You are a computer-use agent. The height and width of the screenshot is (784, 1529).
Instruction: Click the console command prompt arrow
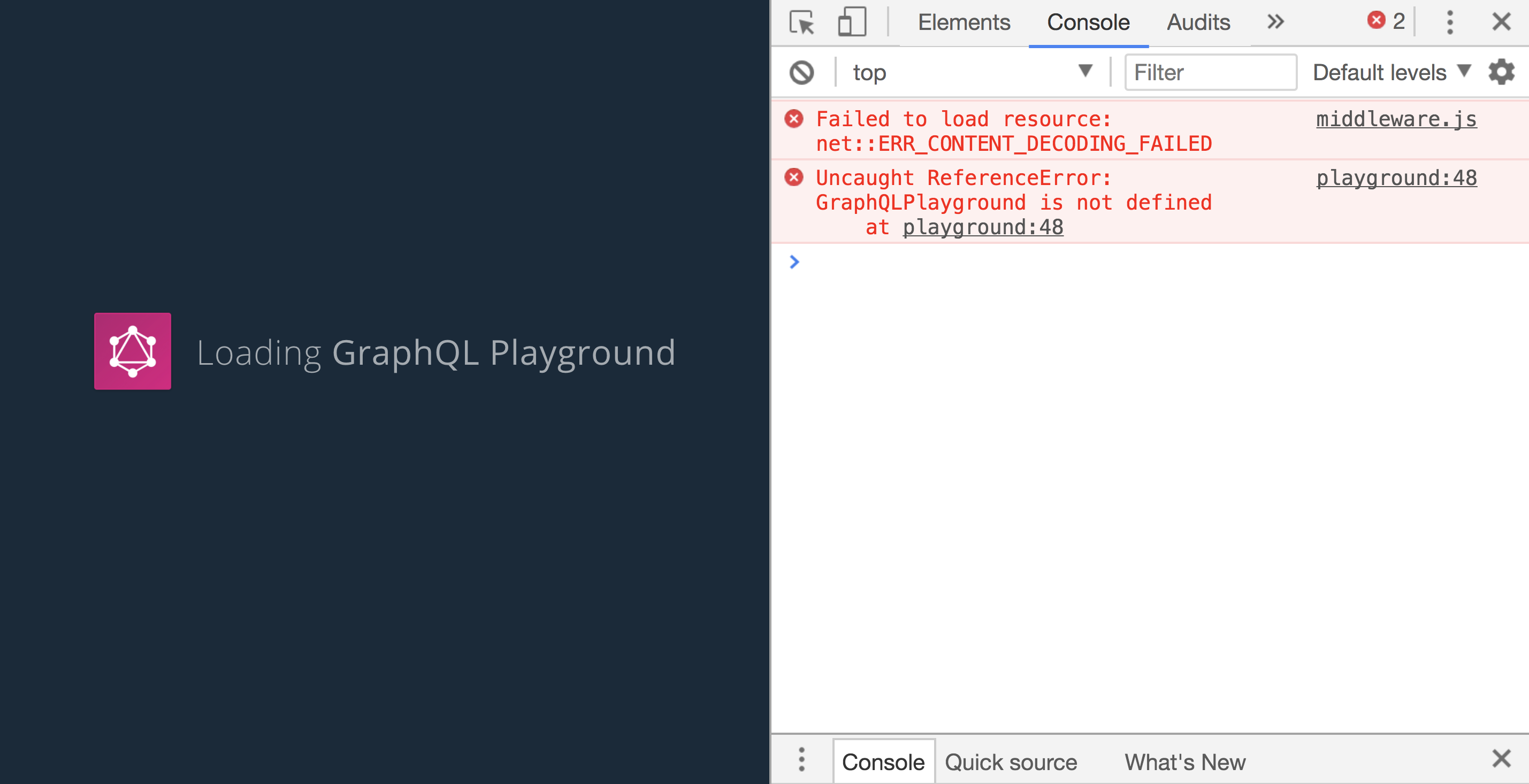pyautogui.click(x=794, y=262)
